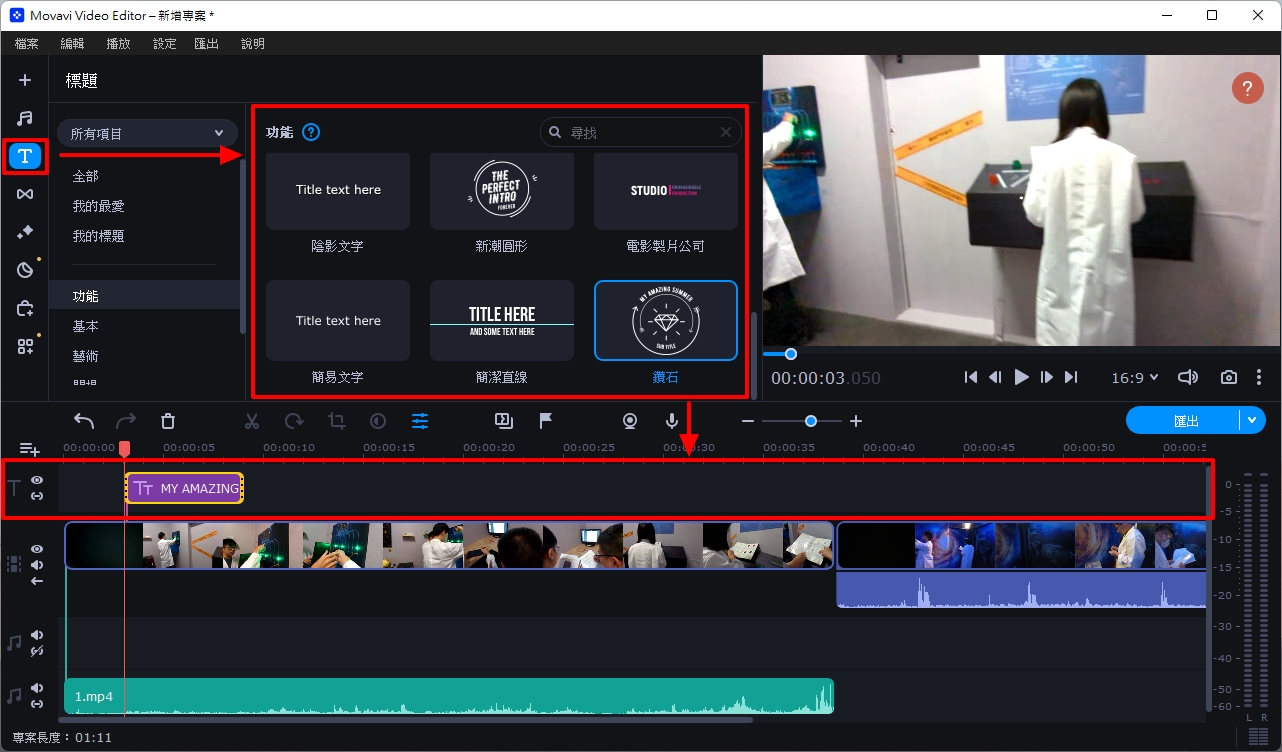The image size is (1282, 752).
Task: Click the music note audio tab
Action: point(25,118)
